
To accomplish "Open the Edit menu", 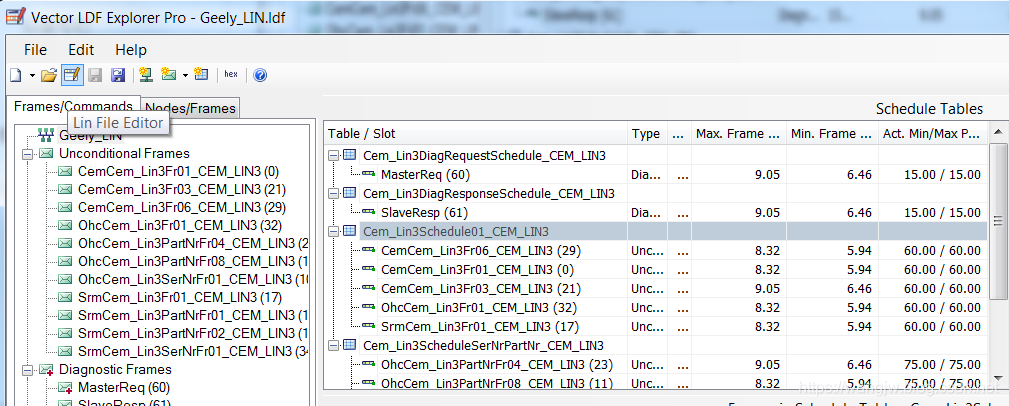I will 81,50.
